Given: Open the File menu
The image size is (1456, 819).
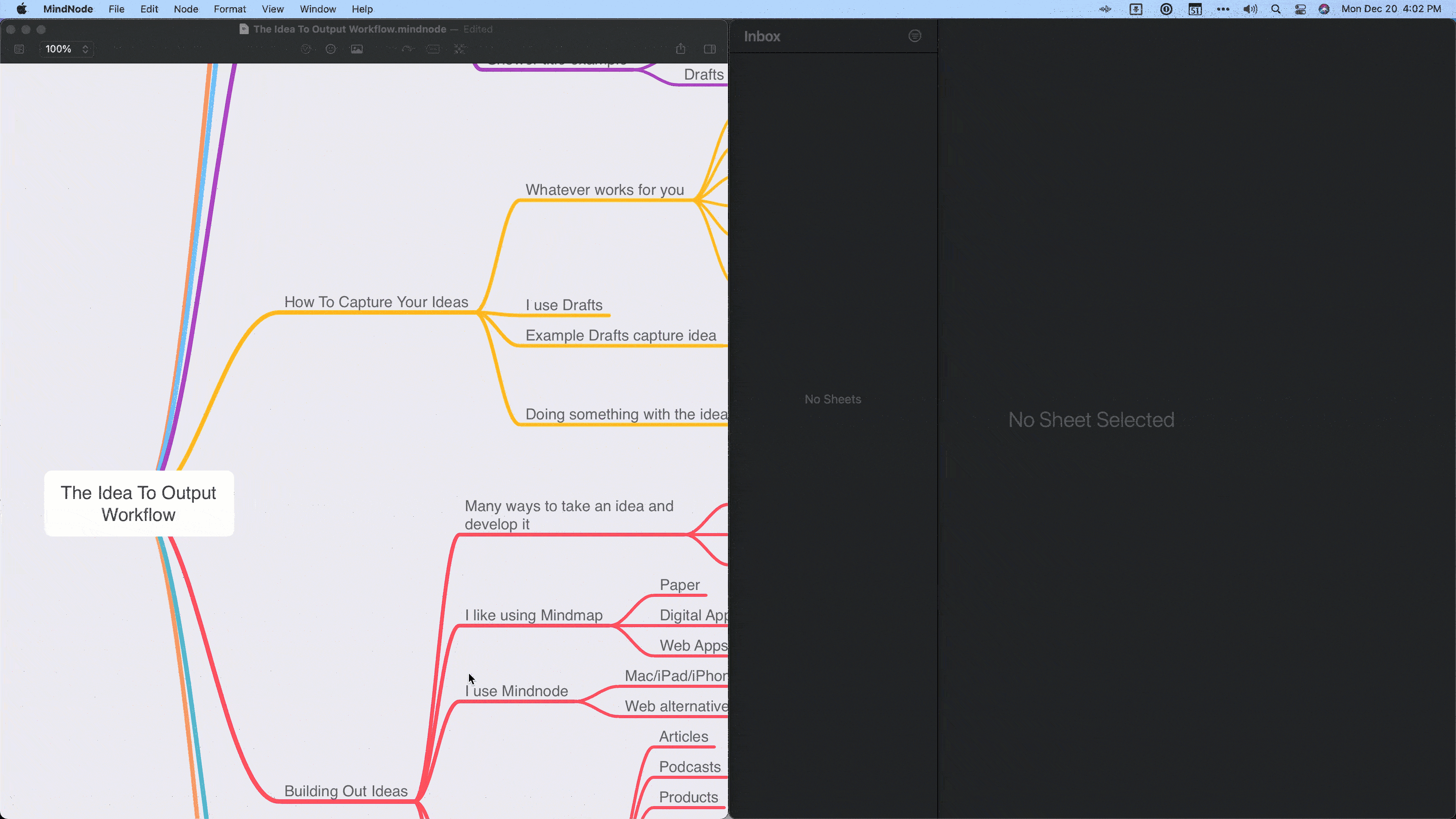Looking at the screenshot, I should point(116,9).
